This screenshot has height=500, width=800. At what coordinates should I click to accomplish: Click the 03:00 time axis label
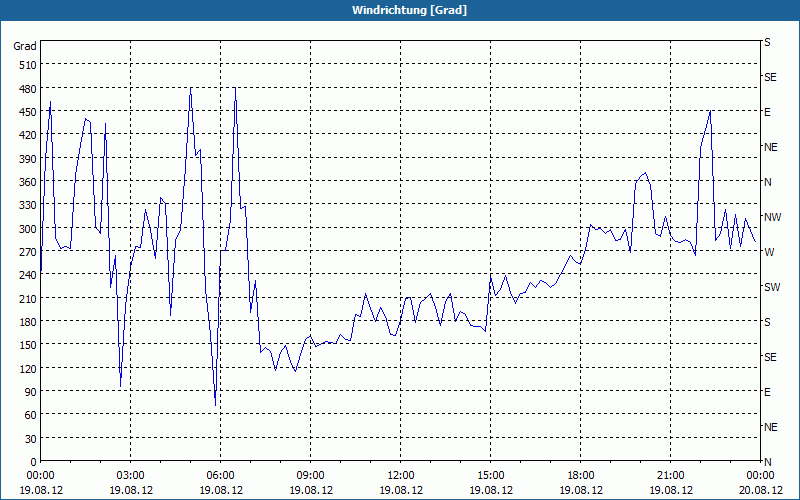coord(131,476)
